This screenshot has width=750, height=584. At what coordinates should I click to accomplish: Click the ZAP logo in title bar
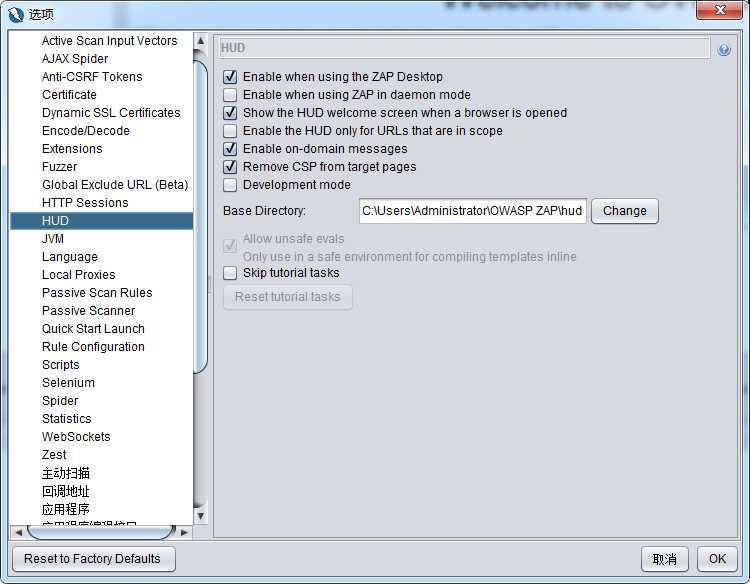click(x=16, y=14)
